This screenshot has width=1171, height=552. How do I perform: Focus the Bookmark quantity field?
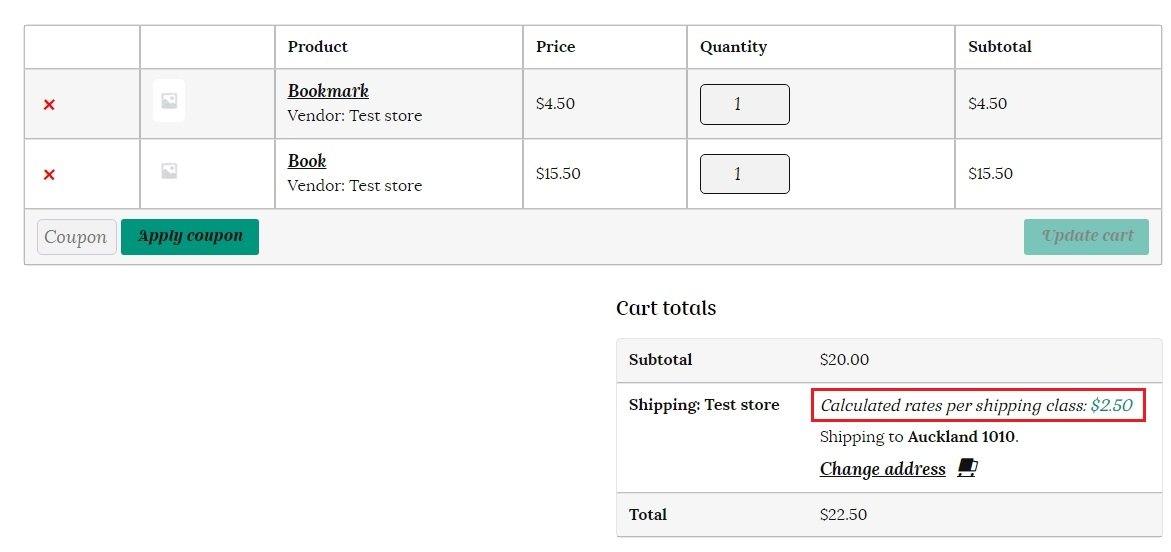click(744, 104)
